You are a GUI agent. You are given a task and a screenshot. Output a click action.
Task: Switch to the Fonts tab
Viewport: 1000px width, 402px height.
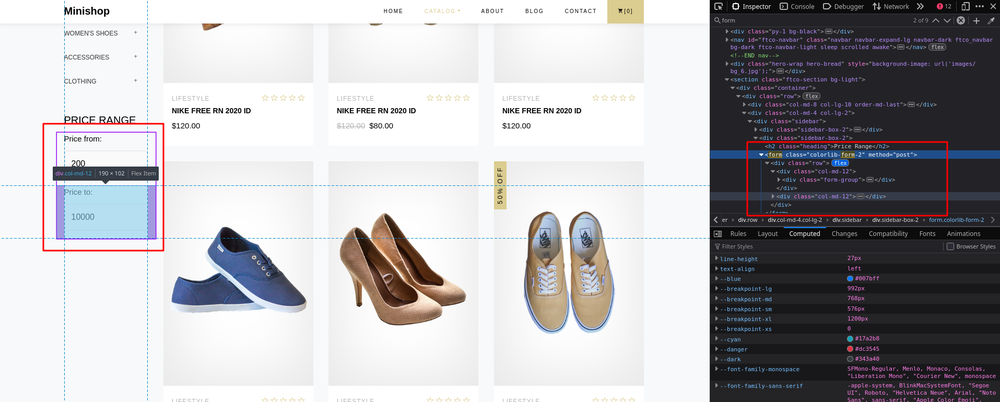(x=927, y=234)
